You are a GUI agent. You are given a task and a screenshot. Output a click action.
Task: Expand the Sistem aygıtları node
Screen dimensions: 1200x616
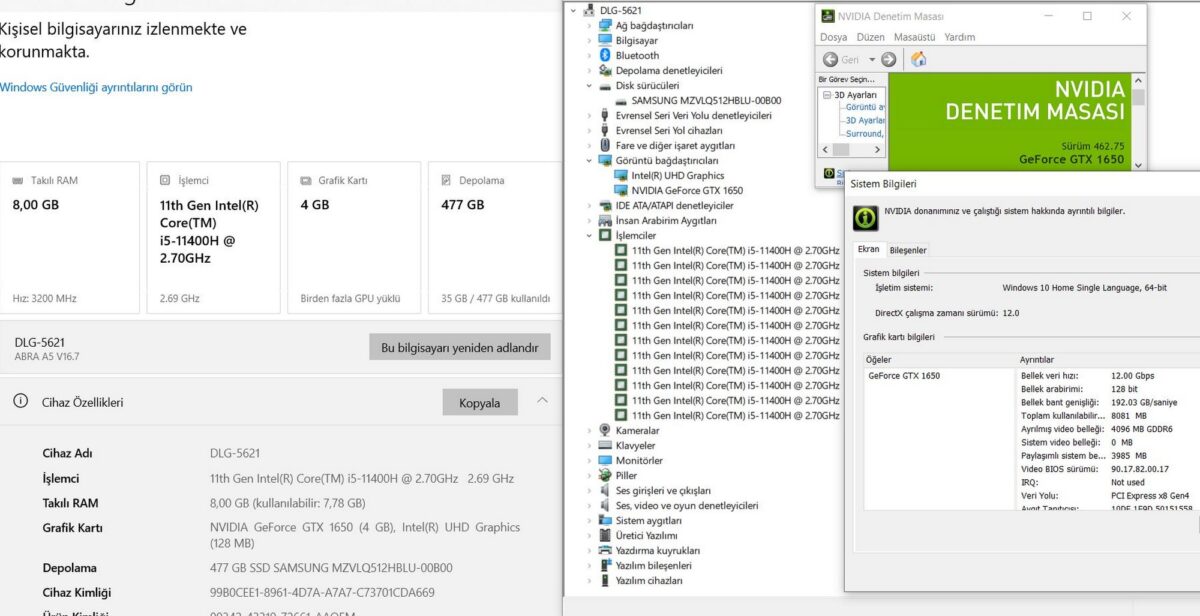point(589,520)
